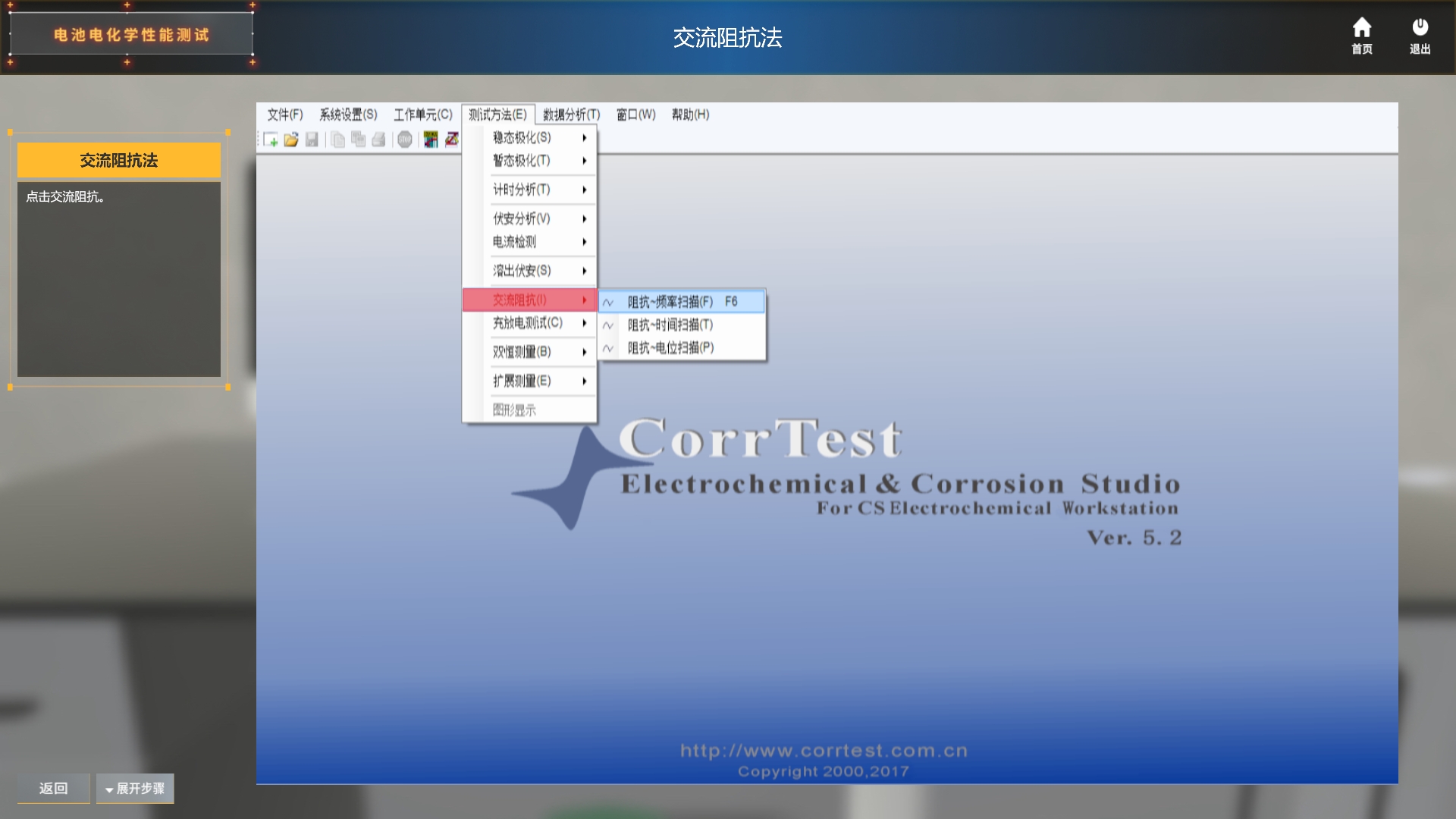Screen dimensions: 1456x819
Task: Select 阻抗~频率扫描(F) F6 submenu item
Action: coord(682,302)
